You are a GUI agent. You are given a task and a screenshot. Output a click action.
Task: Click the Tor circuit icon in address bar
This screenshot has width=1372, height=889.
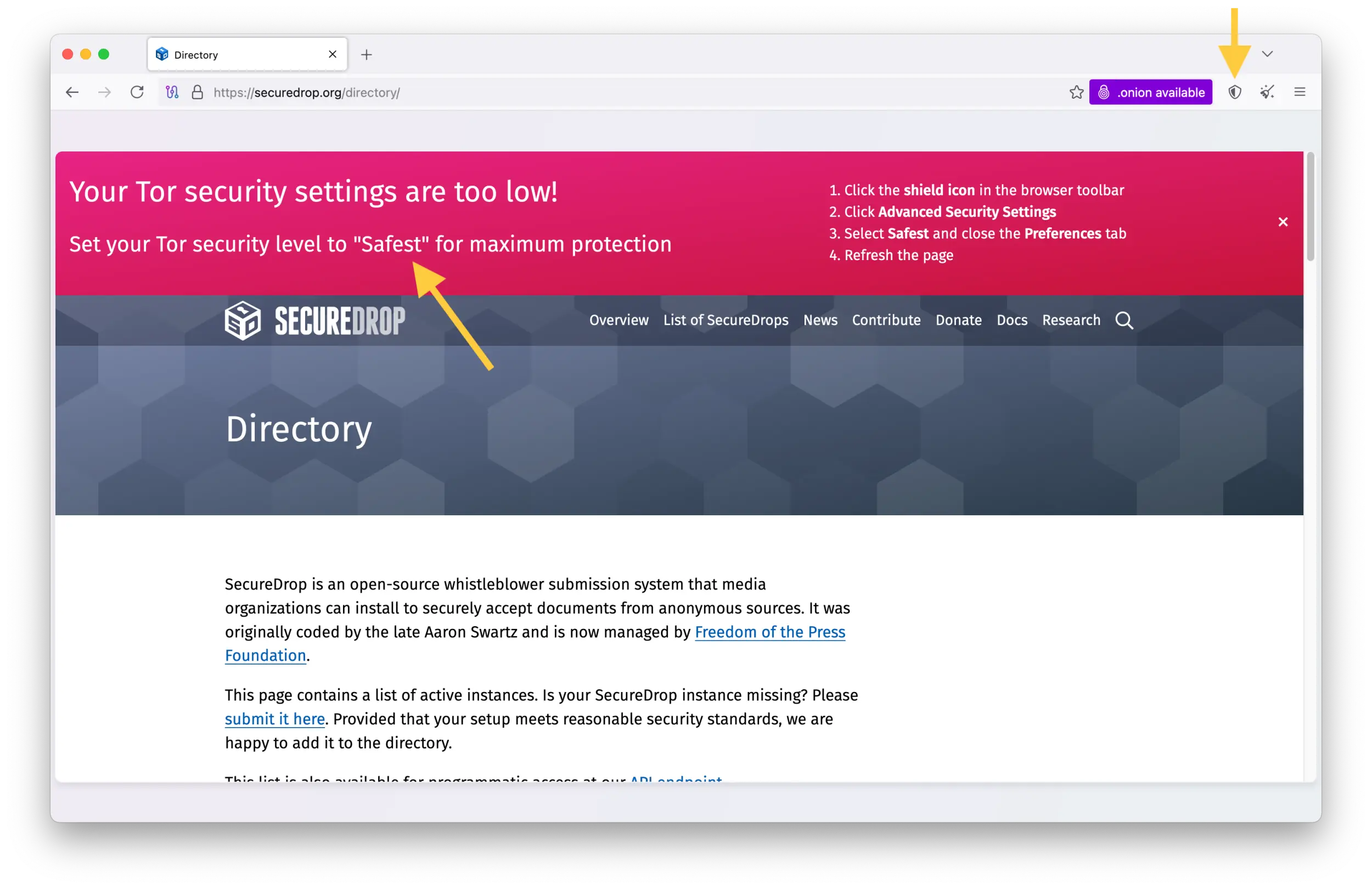click(x=171, y=92)
